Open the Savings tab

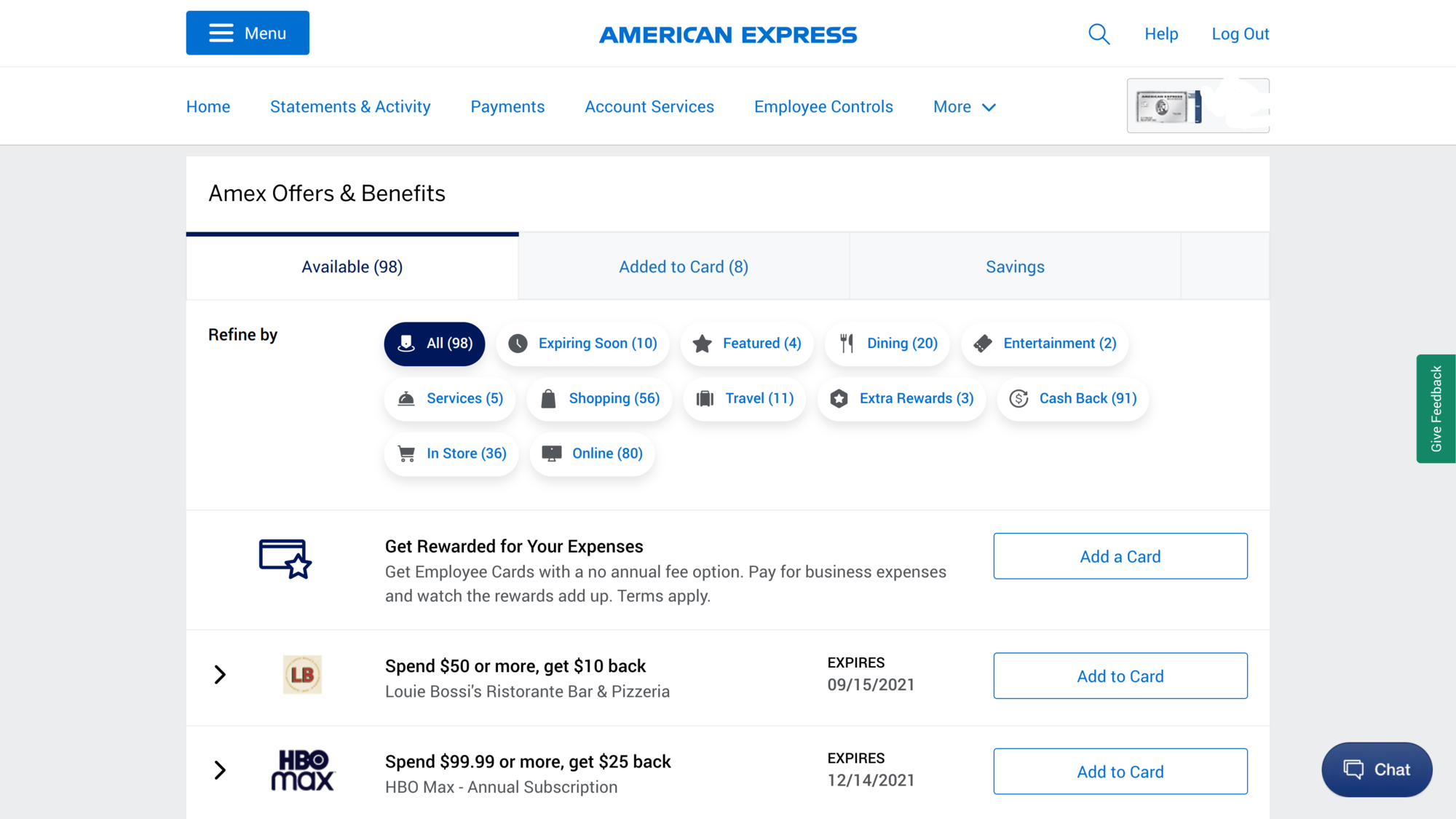tap(1015, 267)
